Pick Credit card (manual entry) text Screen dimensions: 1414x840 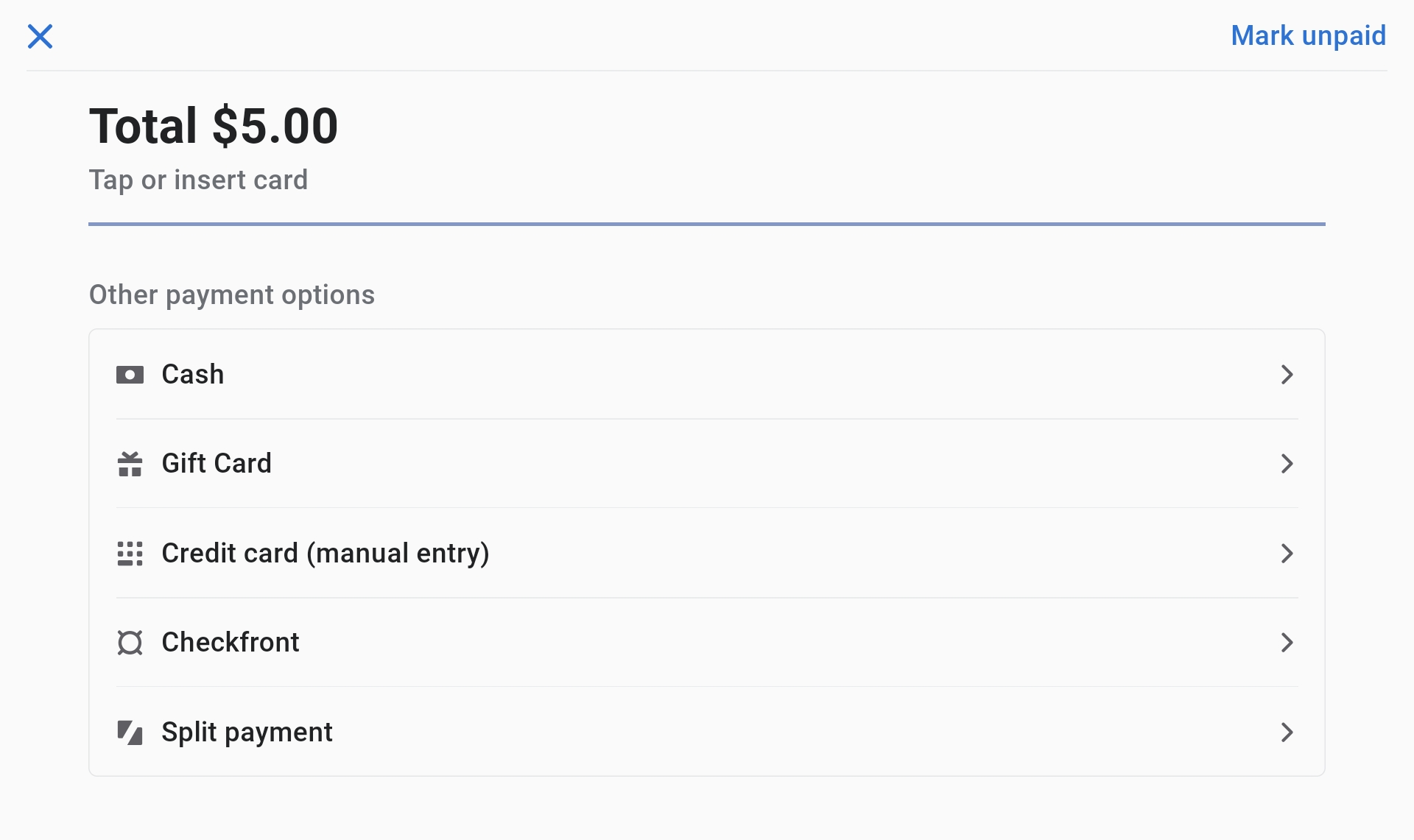[325, 554]
